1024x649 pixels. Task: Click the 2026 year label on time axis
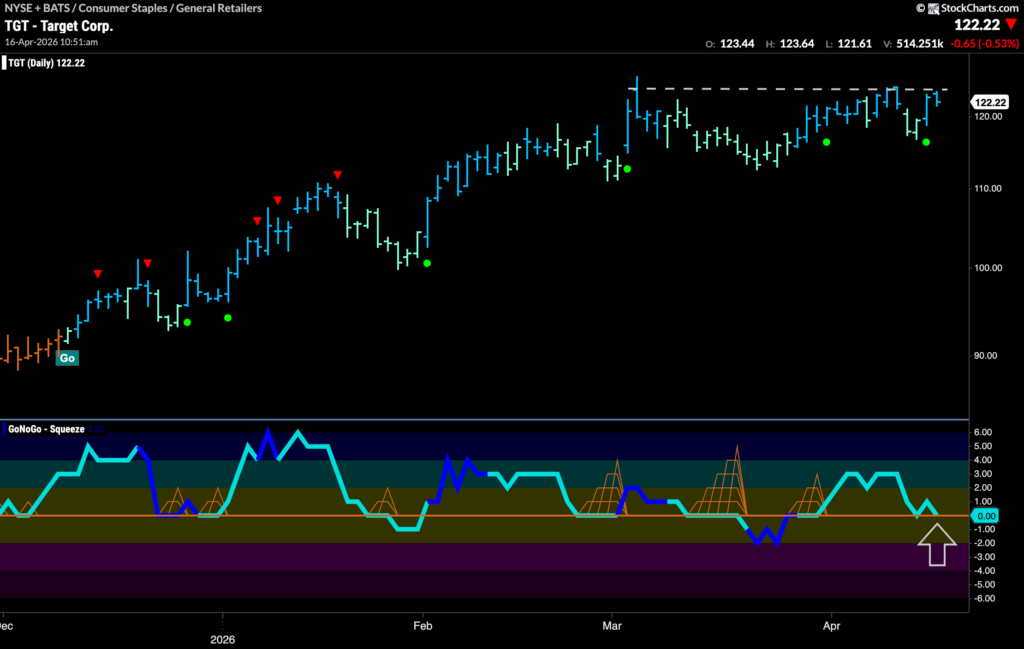tap(223, 639)
